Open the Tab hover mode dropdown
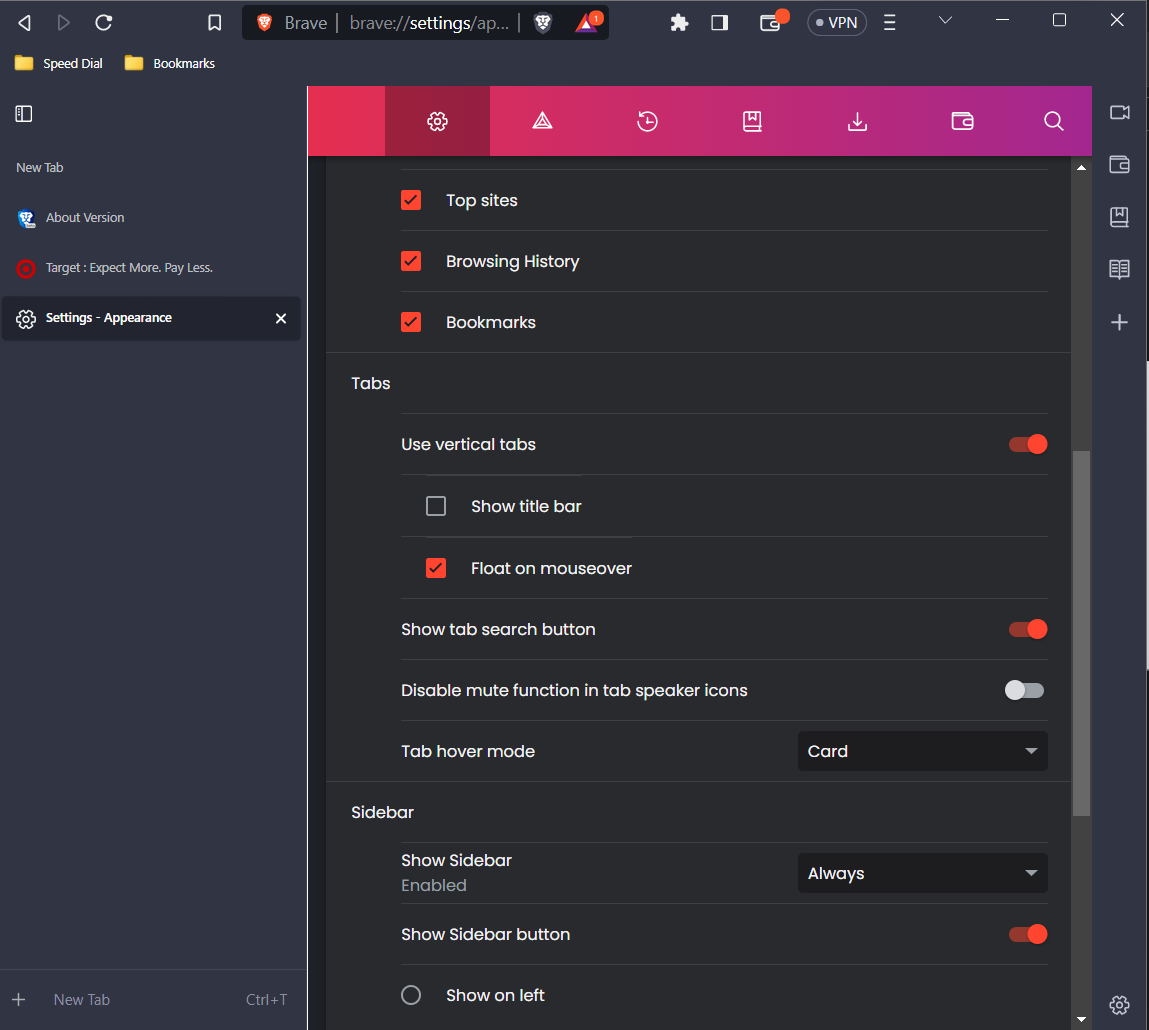 point(921,751)
